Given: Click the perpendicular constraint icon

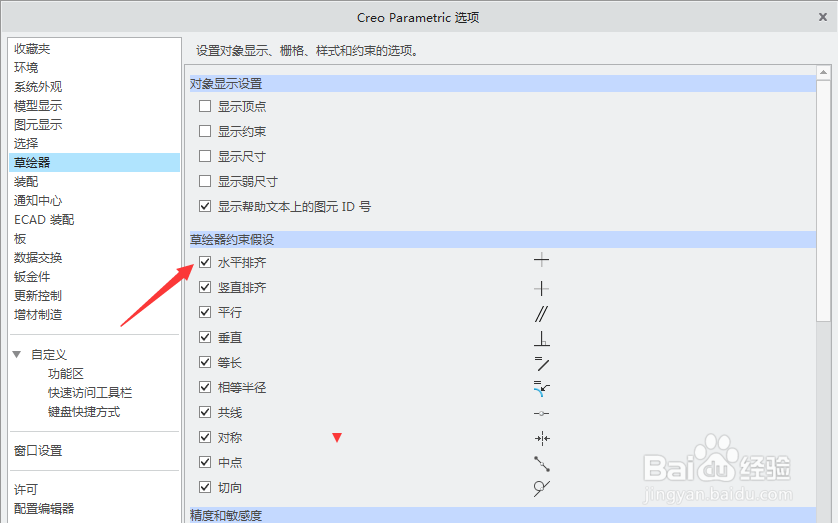Looking at the screenshot, I should coord(542,338).
